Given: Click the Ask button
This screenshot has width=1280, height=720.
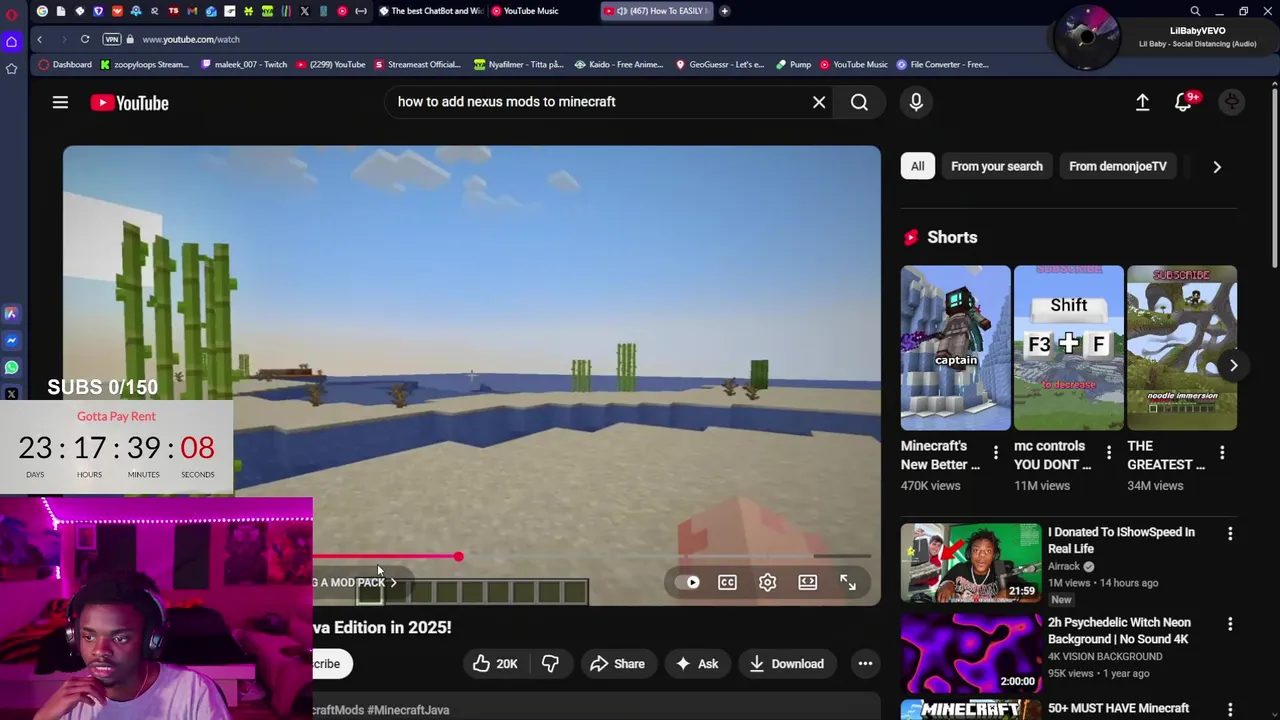Looking at the screenshot, I should [x=697, y=664].
